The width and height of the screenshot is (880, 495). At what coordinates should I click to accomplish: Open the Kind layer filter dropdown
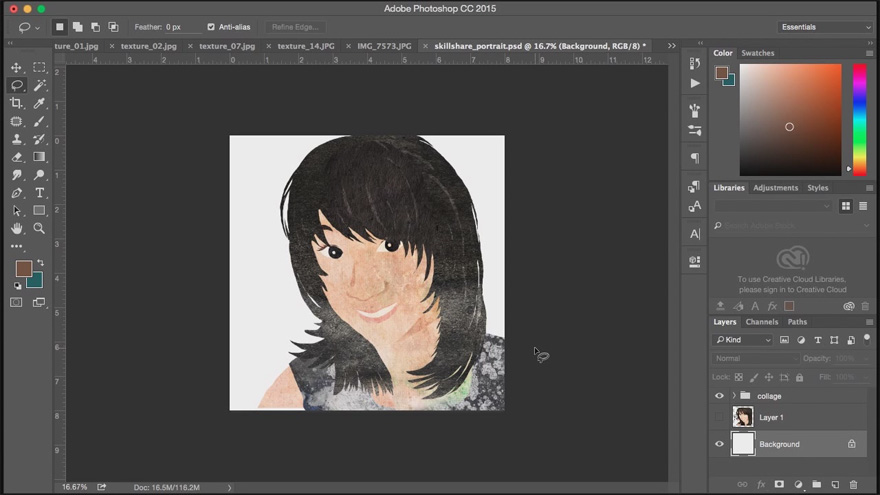(x=744, y=340)
